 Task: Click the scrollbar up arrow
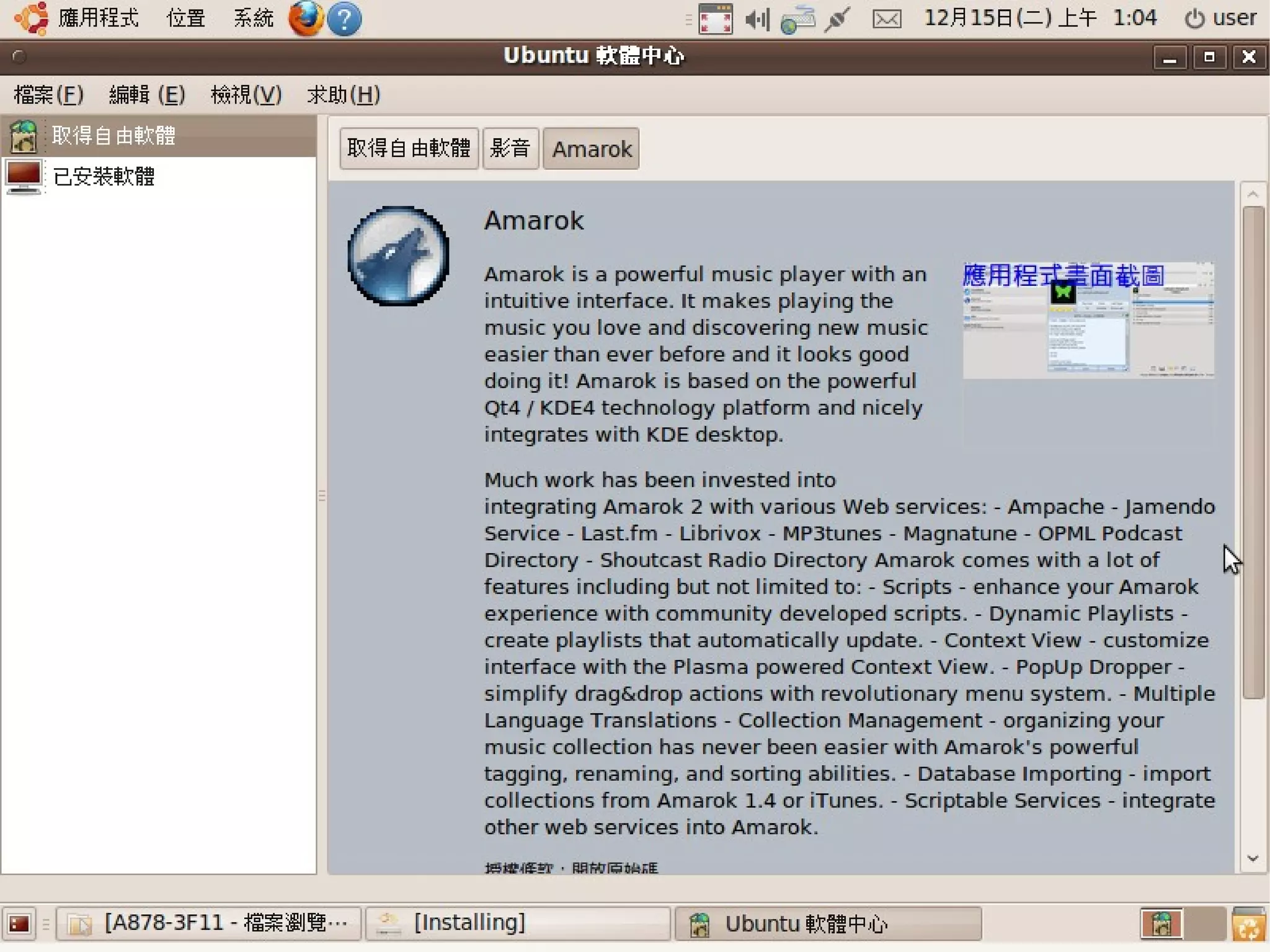(1253, 195)
